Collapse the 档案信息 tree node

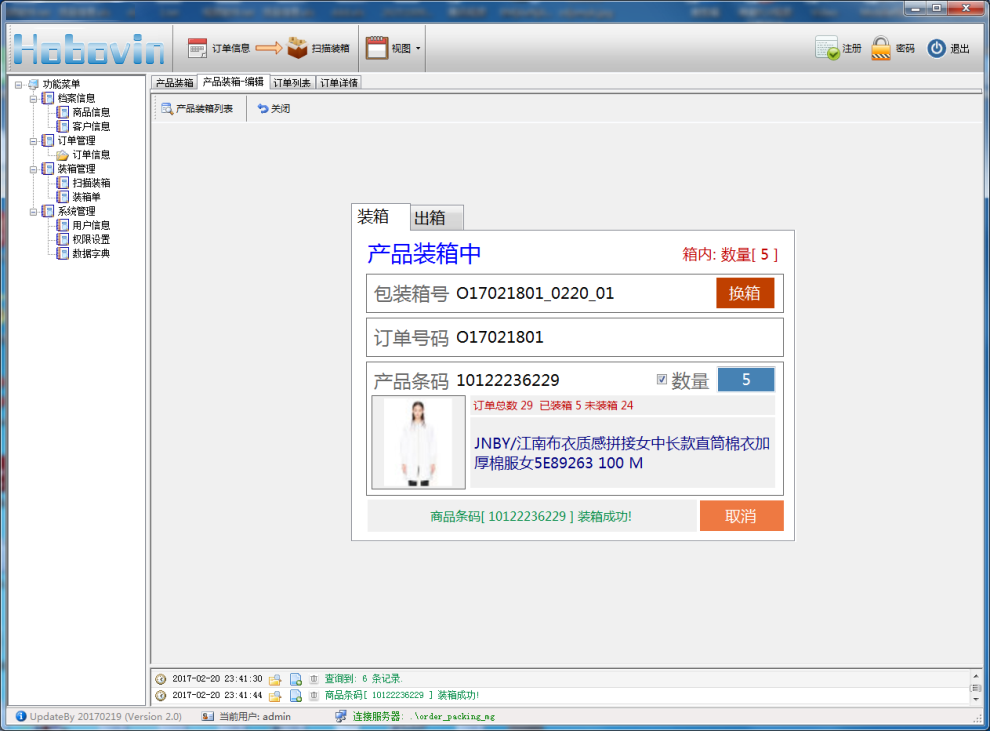click(x=33, y=99)
